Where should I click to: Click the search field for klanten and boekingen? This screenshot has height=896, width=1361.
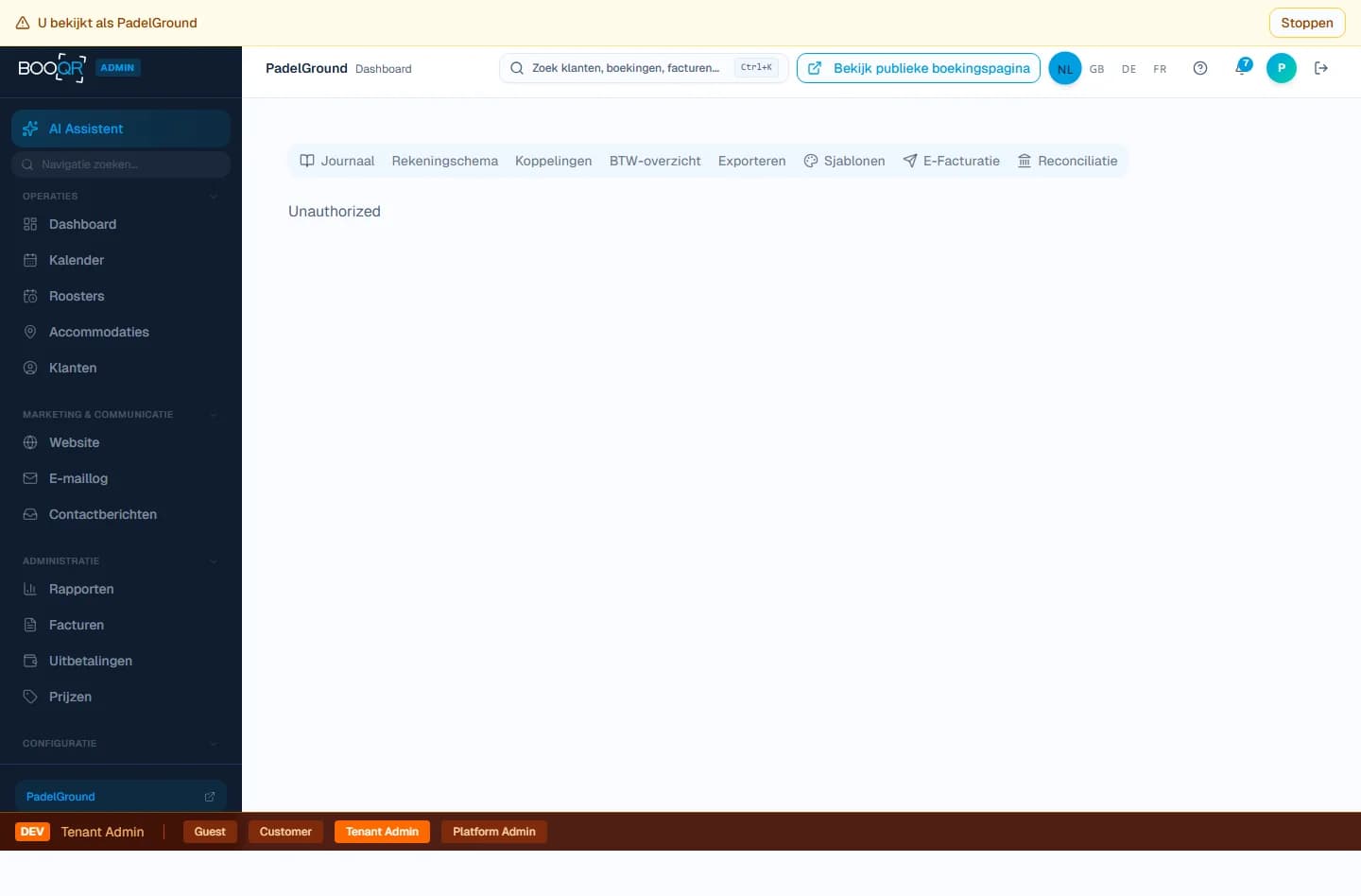coord(643,68)
